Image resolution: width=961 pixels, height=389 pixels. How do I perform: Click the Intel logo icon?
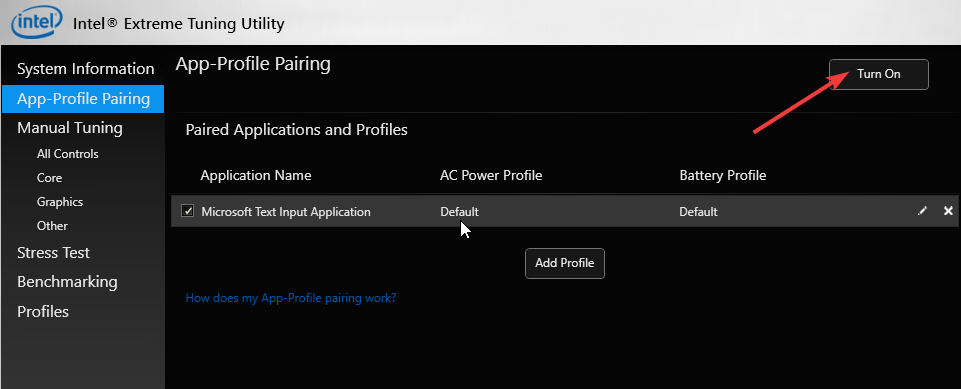(x=36, y=23)
